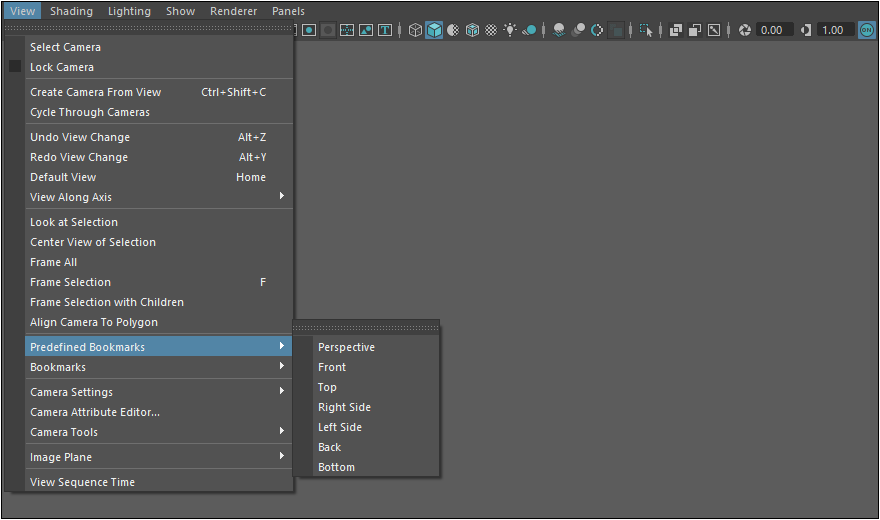Click the exposure value field showing 0.00
This screenshot has width=880, height=520.
[772, 30]
